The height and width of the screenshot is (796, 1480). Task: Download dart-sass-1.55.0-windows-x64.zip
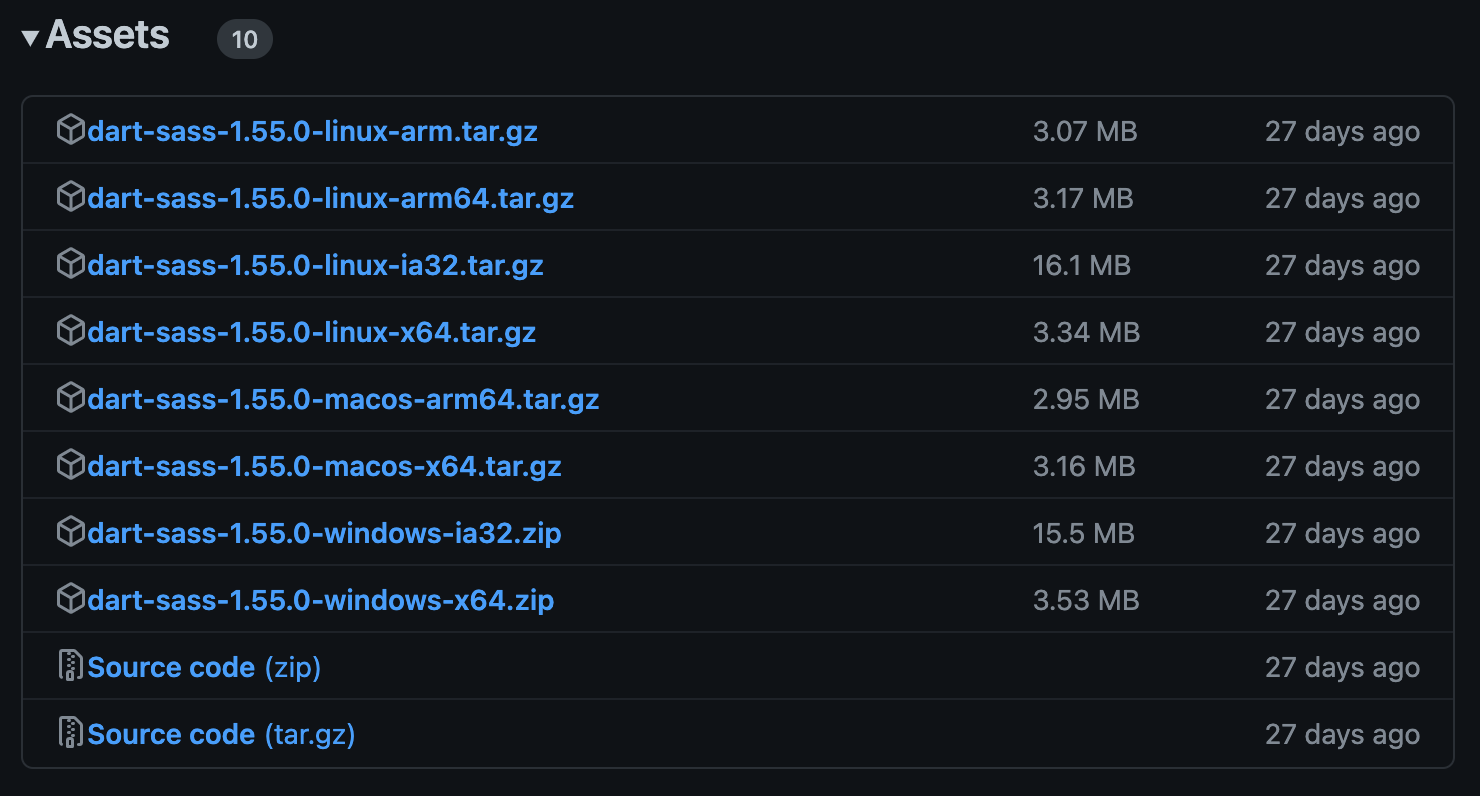(320, 599)
